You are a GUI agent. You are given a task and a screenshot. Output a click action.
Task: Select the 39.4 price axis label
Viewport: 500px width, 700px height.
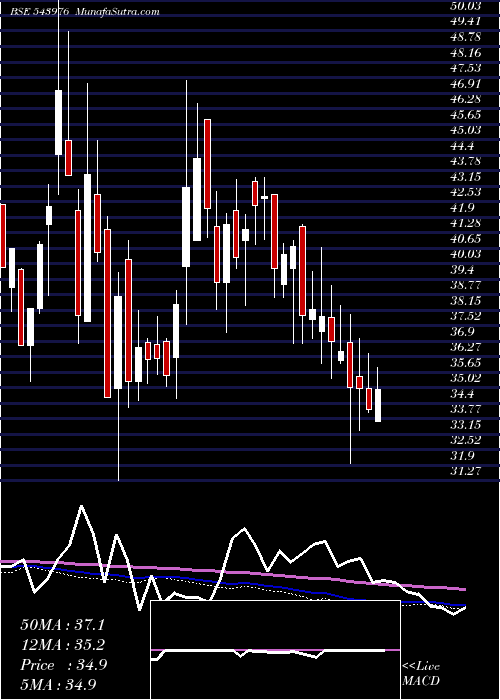(x=462, y=270)
